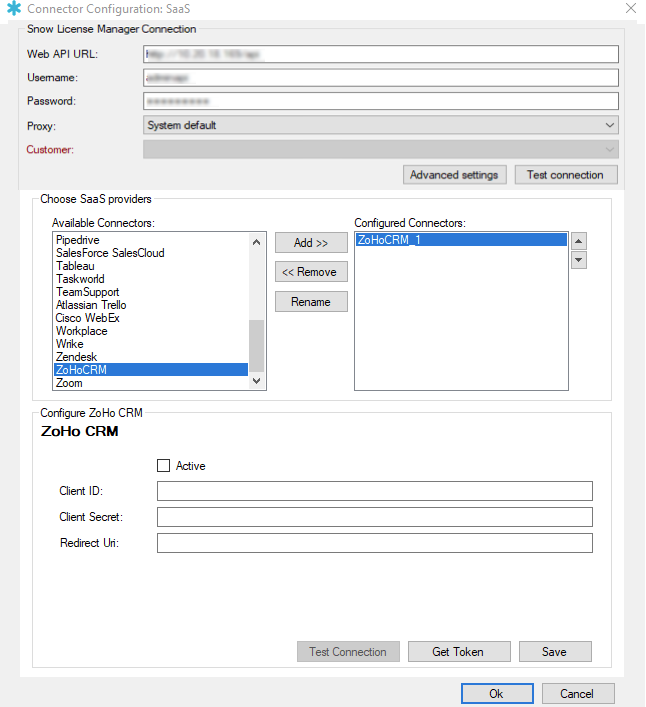Image resolution: width=646 pixels, height=707 pixels.
Task: Open the Customer dropdown
Action: (380, 149)
